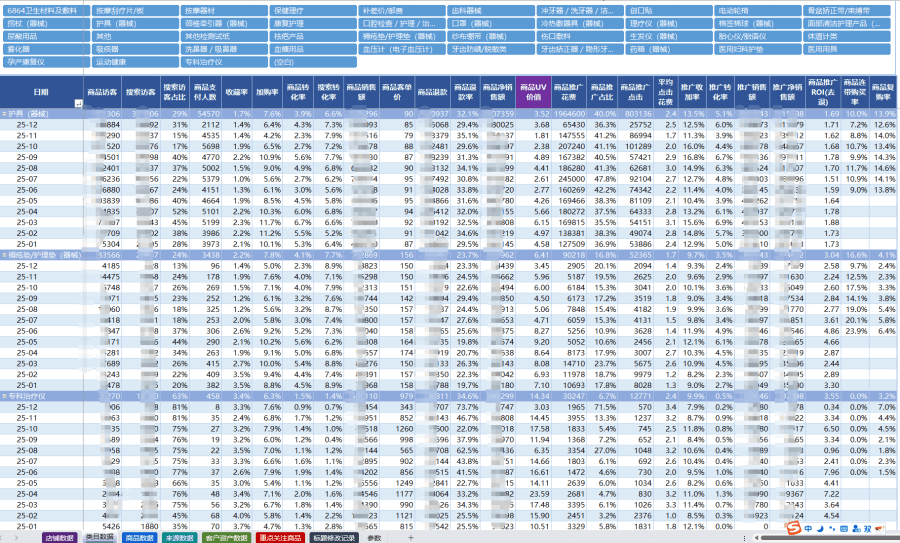Image resolution: width=900 pixels, height=543 pixels.
Task: Collapse the 专科治疗仪 row group
Action: click(x=5, y=396)
